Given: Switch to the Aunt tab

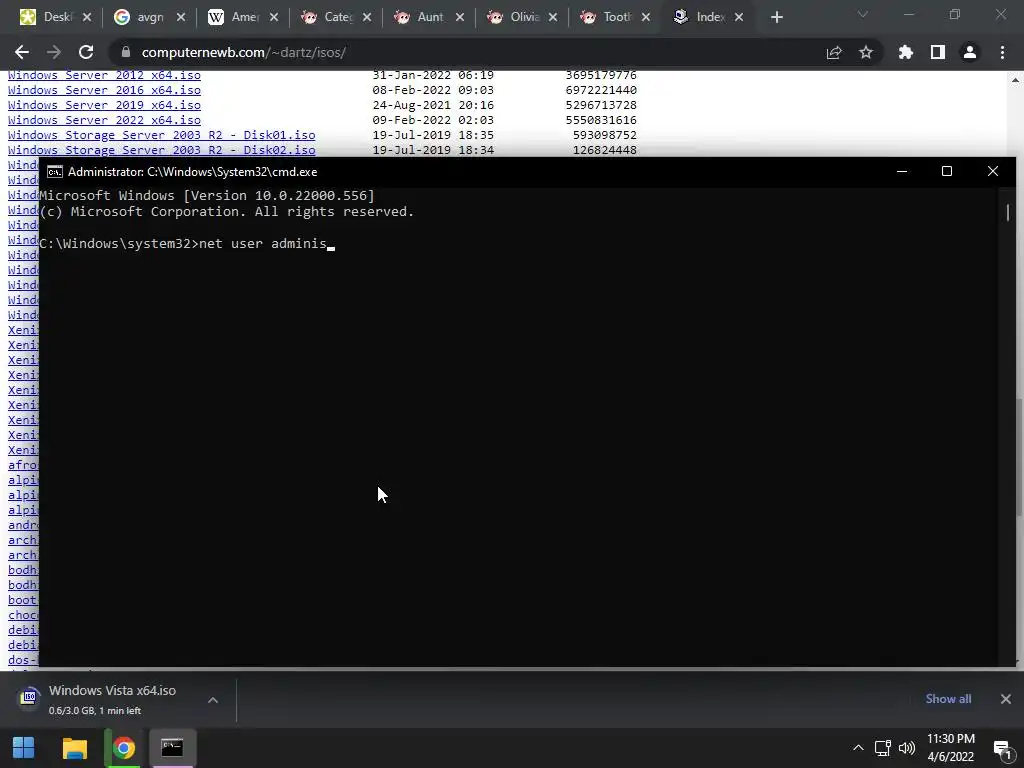Looking at the screenshot, I should 428,17.
